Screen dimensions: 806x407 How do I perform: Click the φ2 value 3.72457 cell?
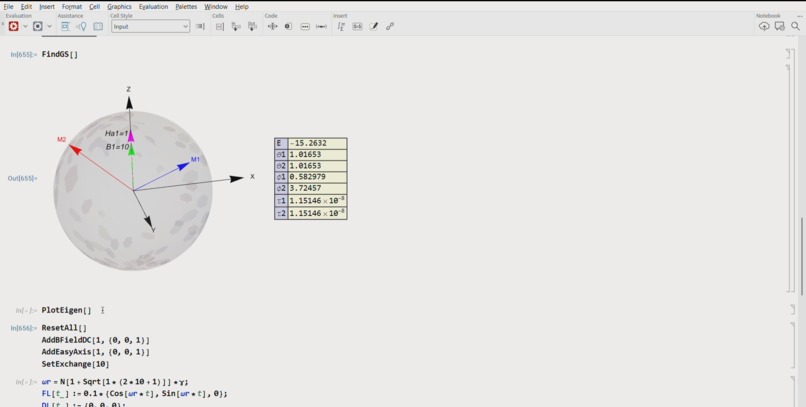click(x=317, y=188)
